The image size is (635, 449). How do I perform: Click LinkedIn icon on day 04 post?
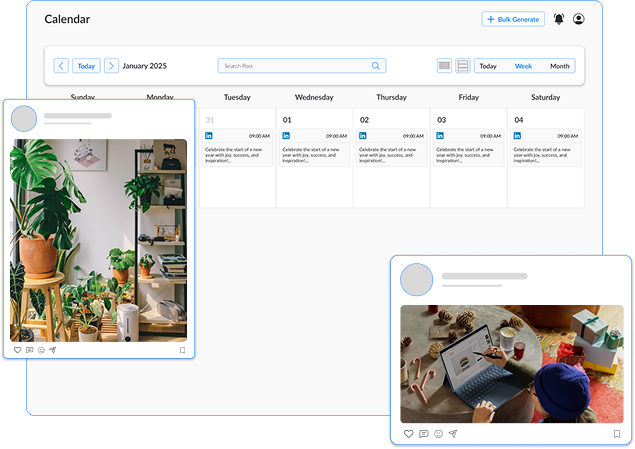(x=517, y=136)
